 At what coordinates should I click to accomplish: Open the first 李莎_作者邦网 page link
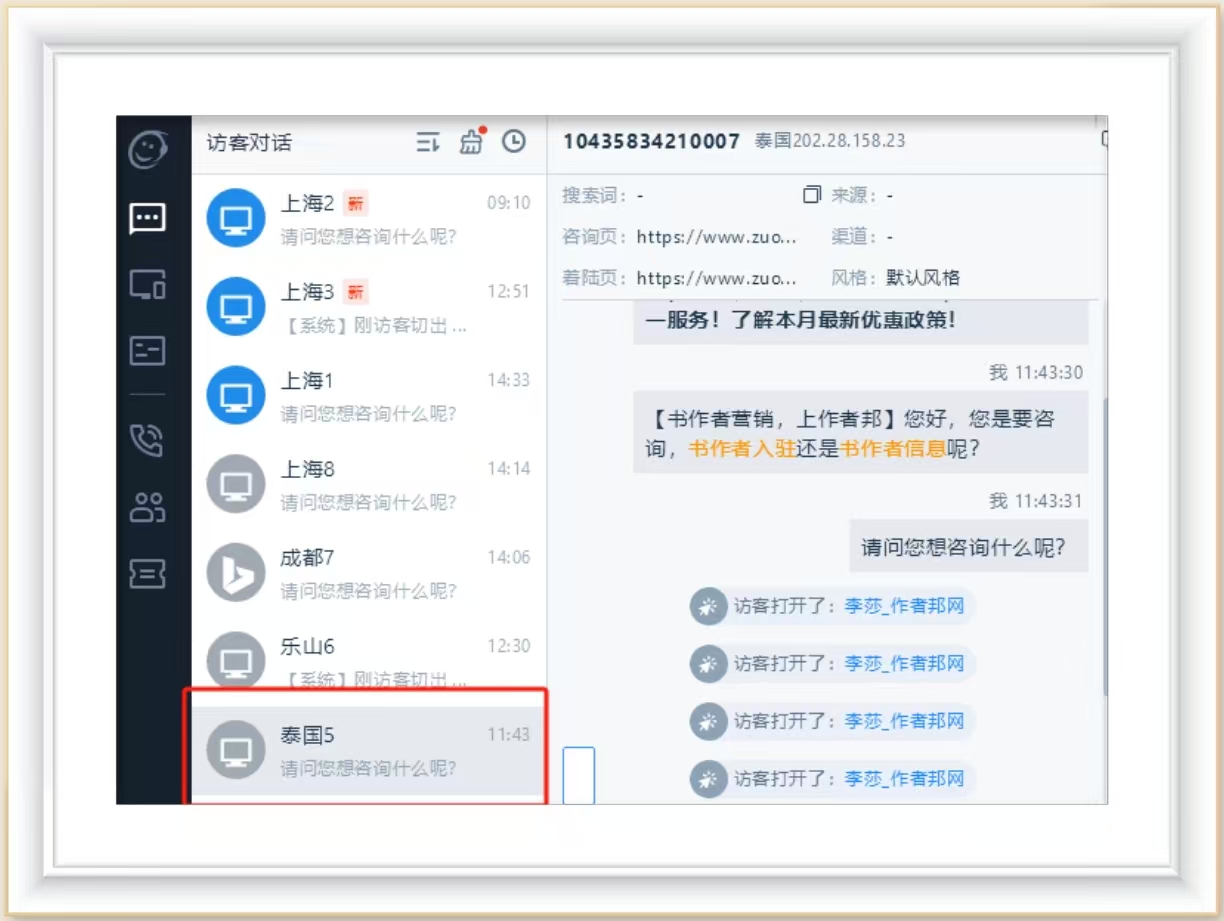coord(904,606)
